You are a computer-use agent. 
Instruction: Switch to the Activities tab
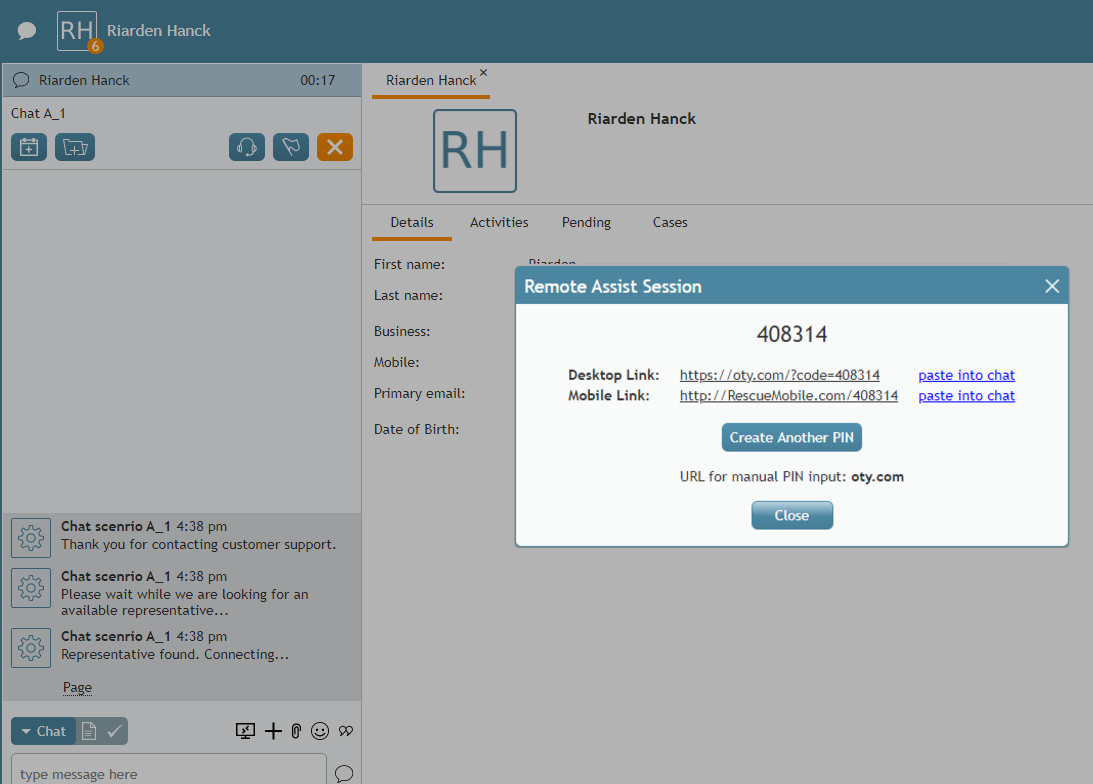click(x=499, y=222)
